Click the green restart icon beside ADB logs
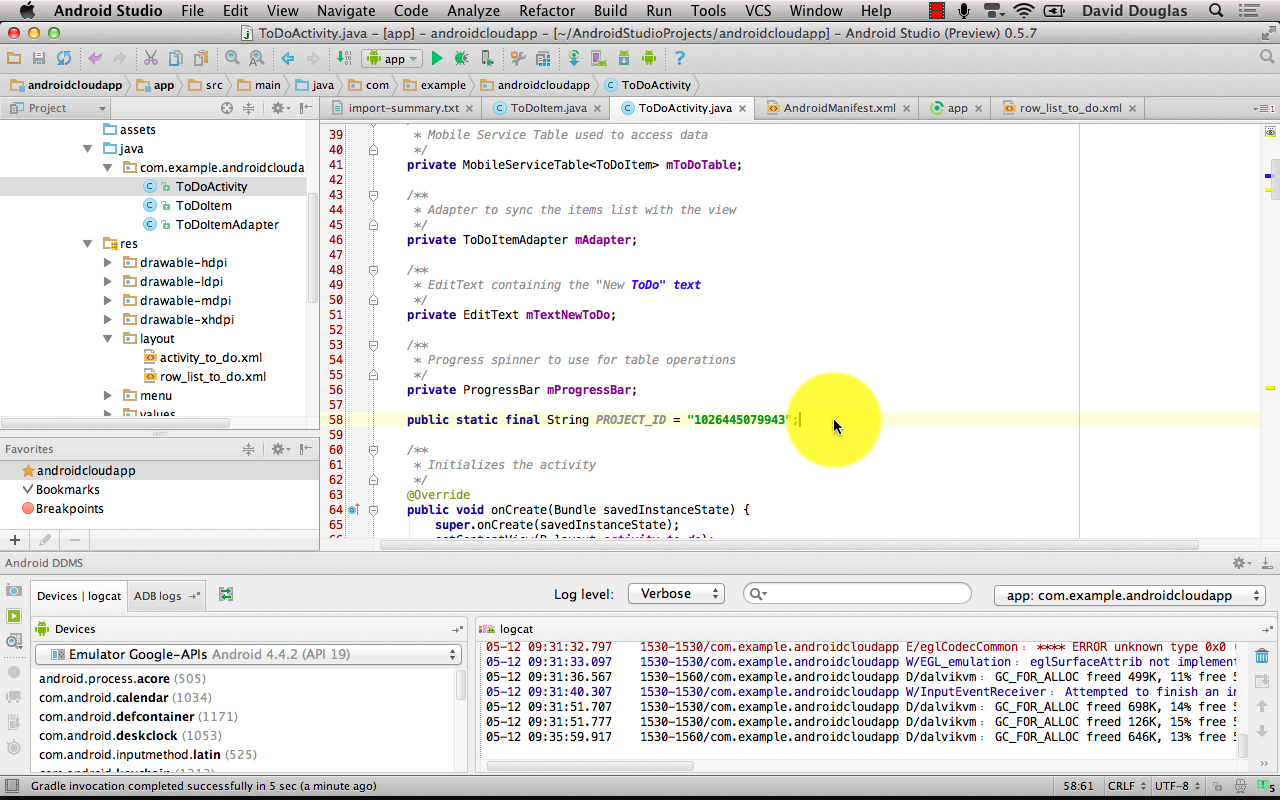 (x=226, y=594)
